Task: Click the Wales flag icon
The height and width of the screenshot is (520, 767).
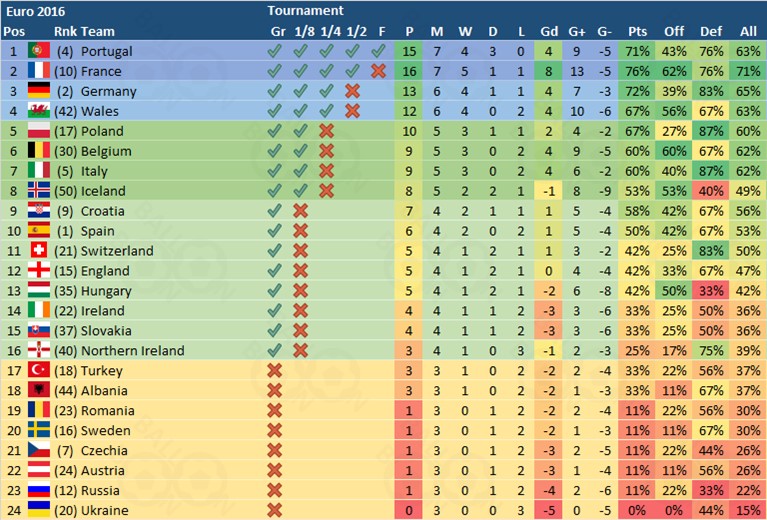Action: pos(39,111)
